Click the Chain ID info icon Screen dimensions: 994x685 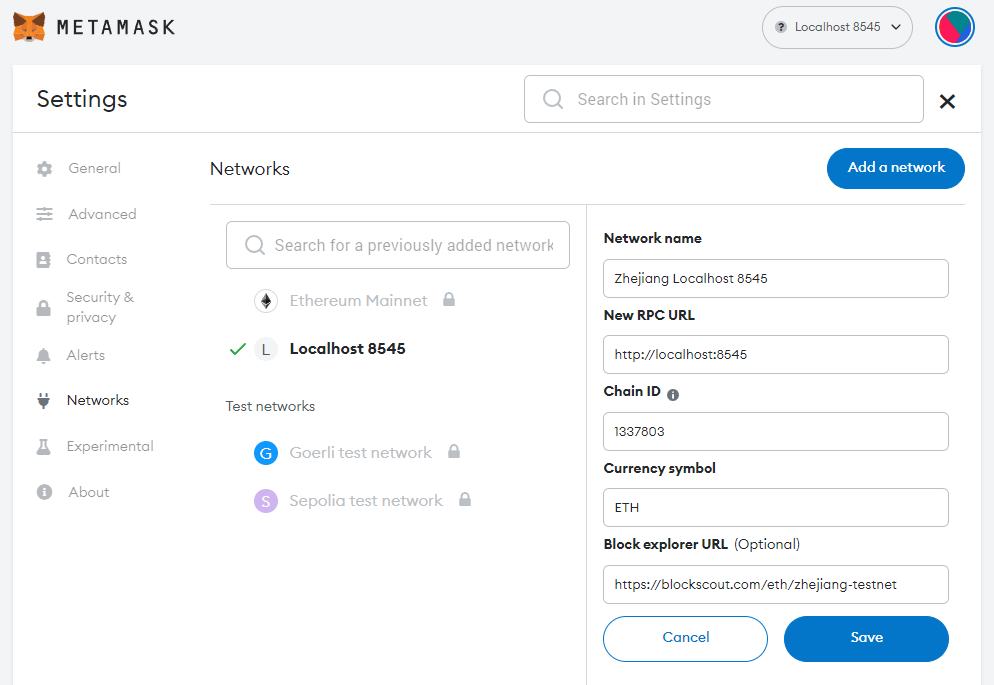673,394
